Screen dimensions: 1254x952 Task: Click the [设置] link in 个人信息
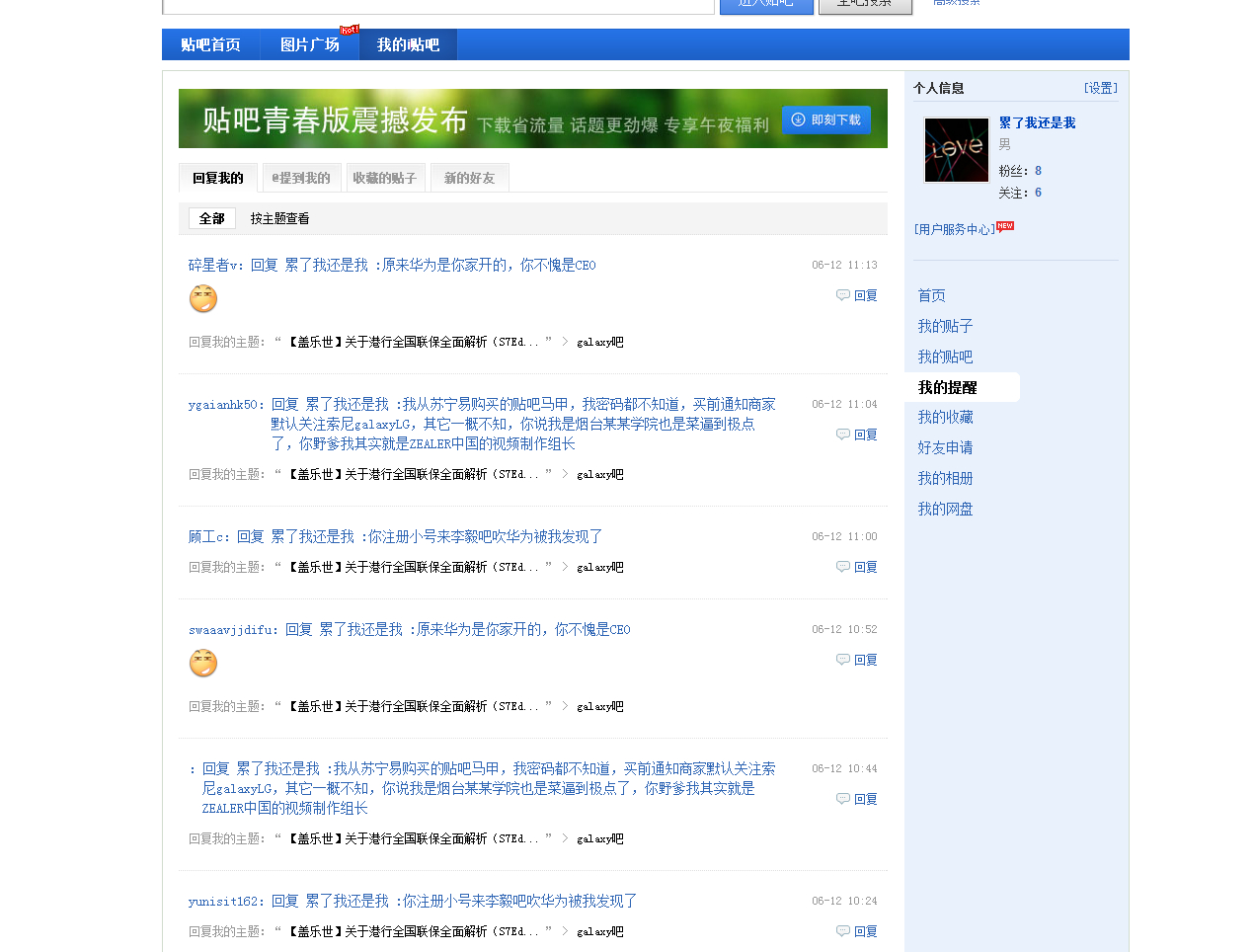pos(1101,88)
